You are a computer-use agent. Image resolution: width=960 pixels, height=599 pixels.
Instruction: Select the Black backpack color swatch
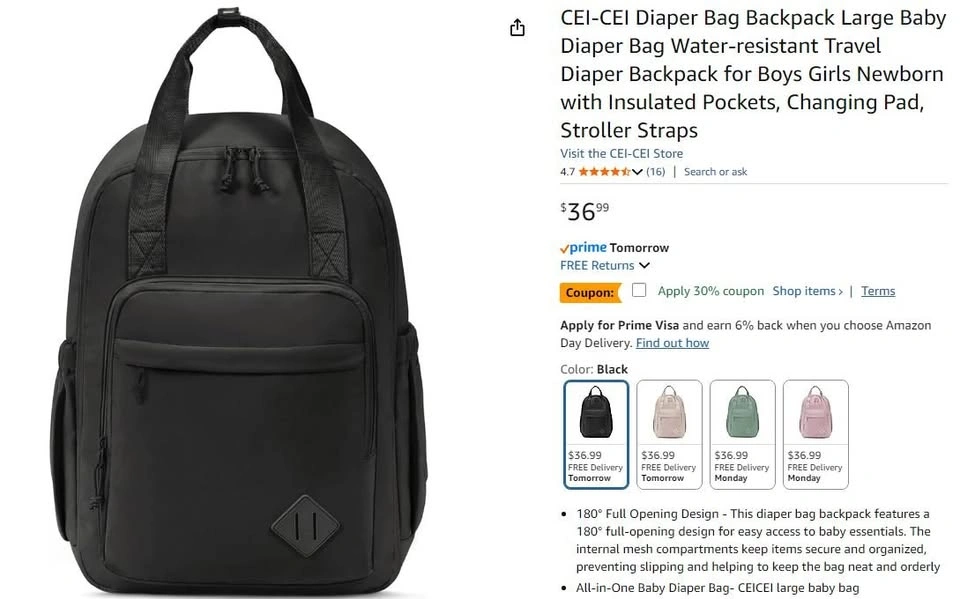pyautogui.click(x=596, y=434)
